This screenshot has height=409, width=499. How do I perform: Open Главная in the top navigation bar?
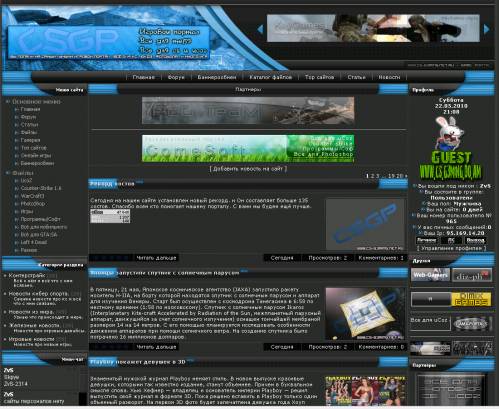(x=144, y=77)
